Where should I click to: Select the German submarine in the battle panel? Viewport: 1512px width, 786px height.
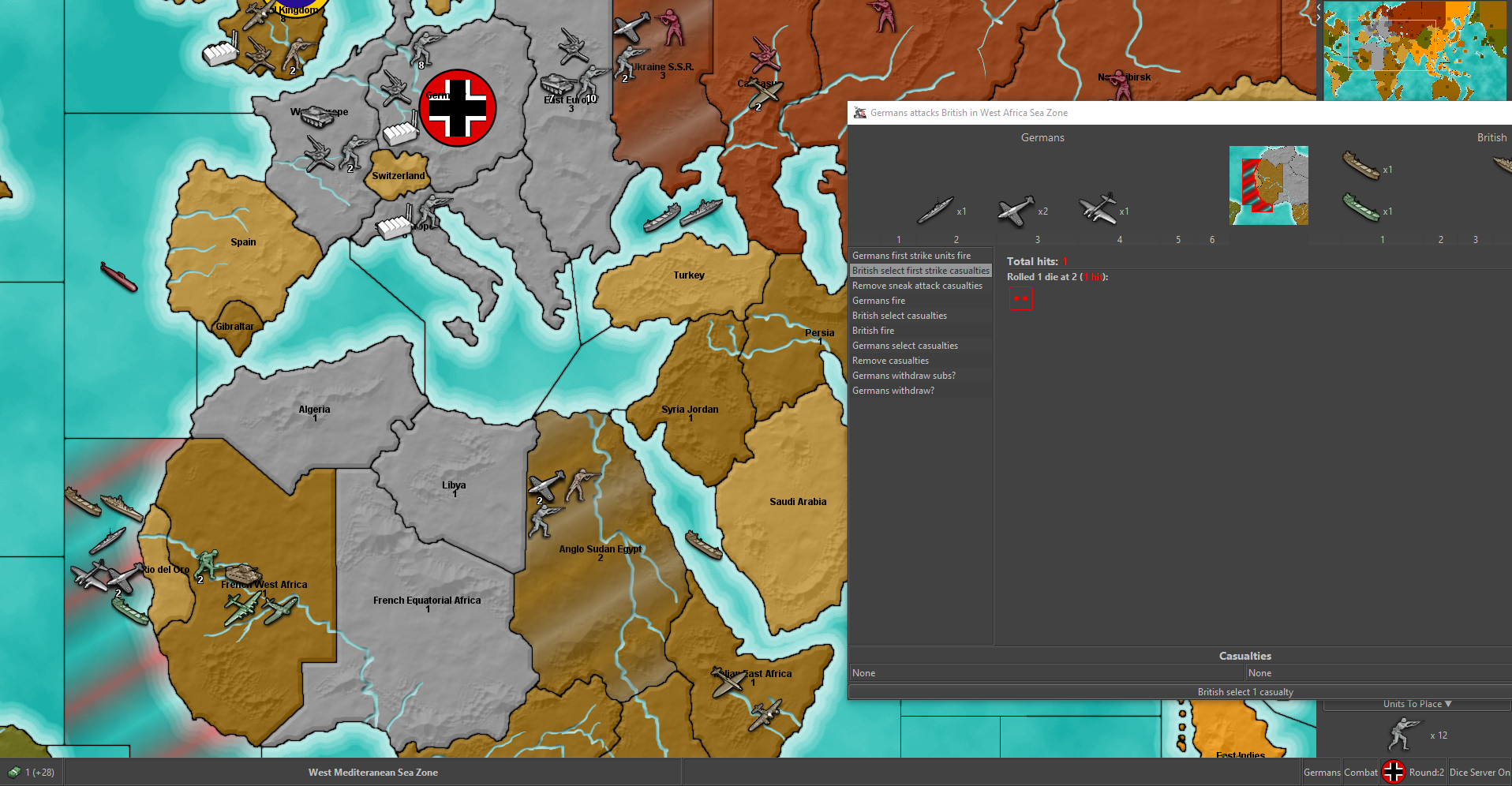pyautogui.click(x=935, y=211)
